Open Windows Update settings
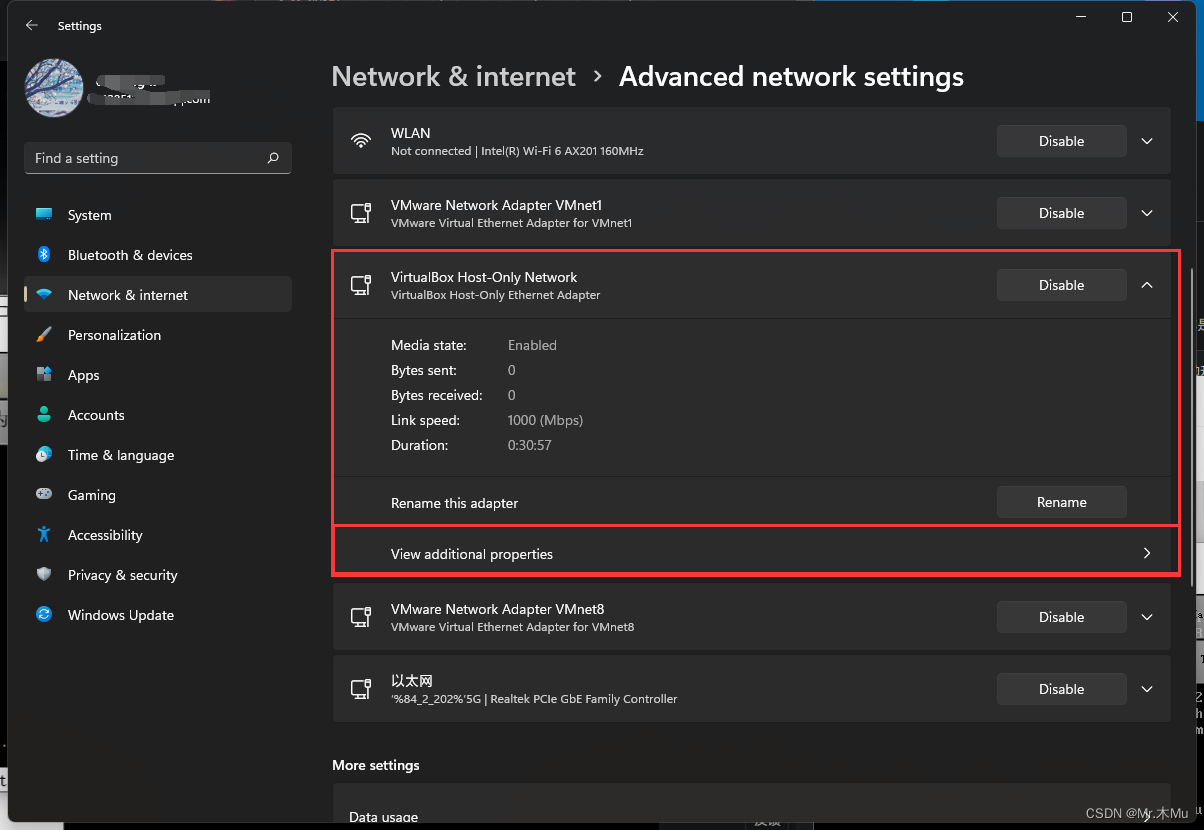The height and width of the screenshot is (830, 1204). (x=120, y=615)
